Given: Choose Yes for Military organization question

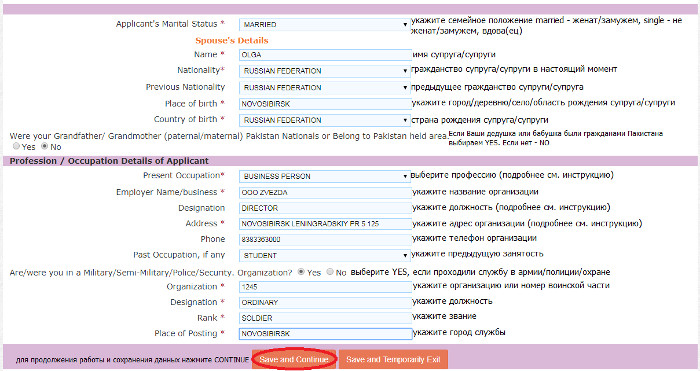Looking at the screenshot, I should [301, 272].
